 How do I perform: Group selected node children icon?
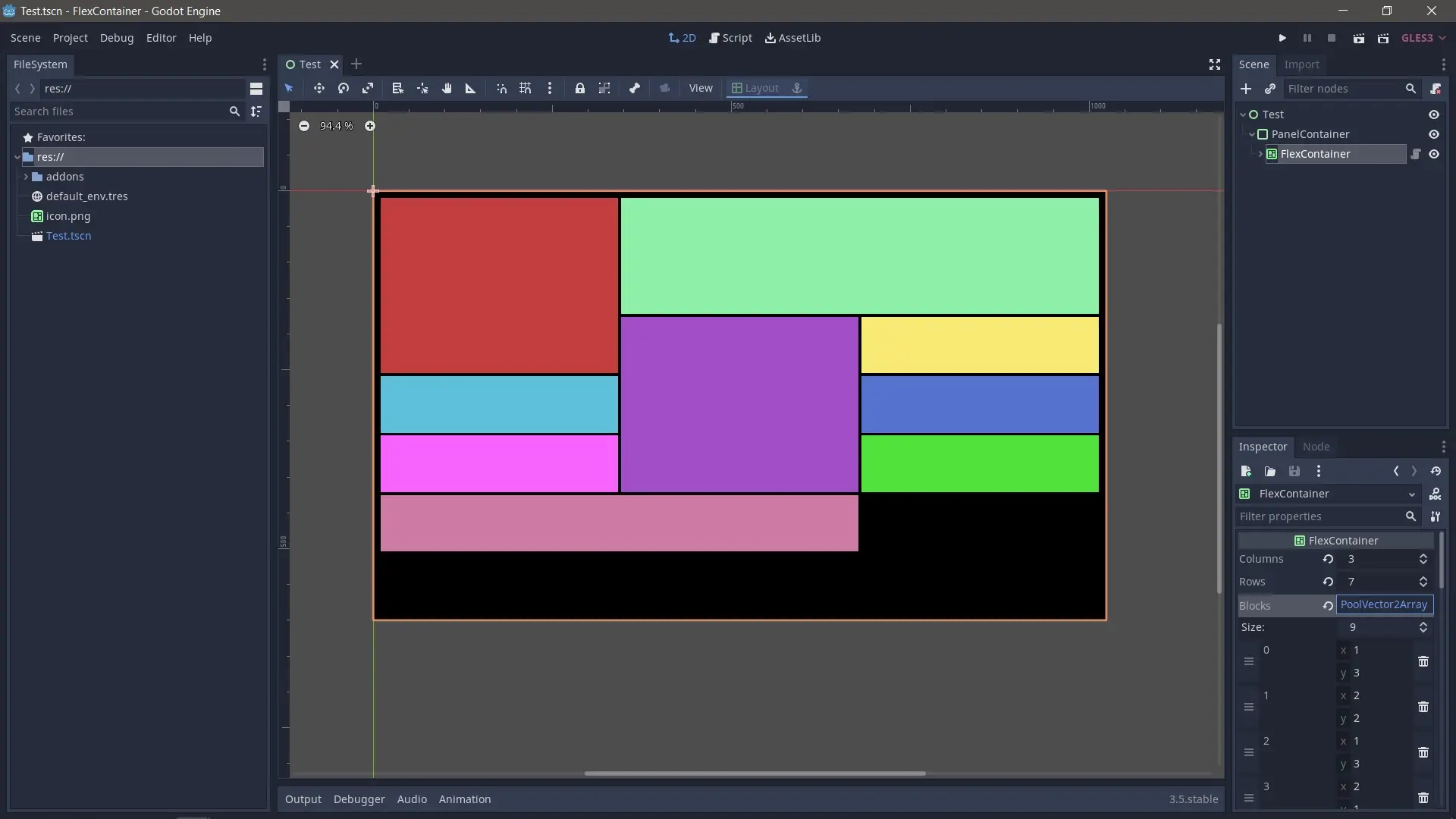pyautogui.click(x=604, y=89)
